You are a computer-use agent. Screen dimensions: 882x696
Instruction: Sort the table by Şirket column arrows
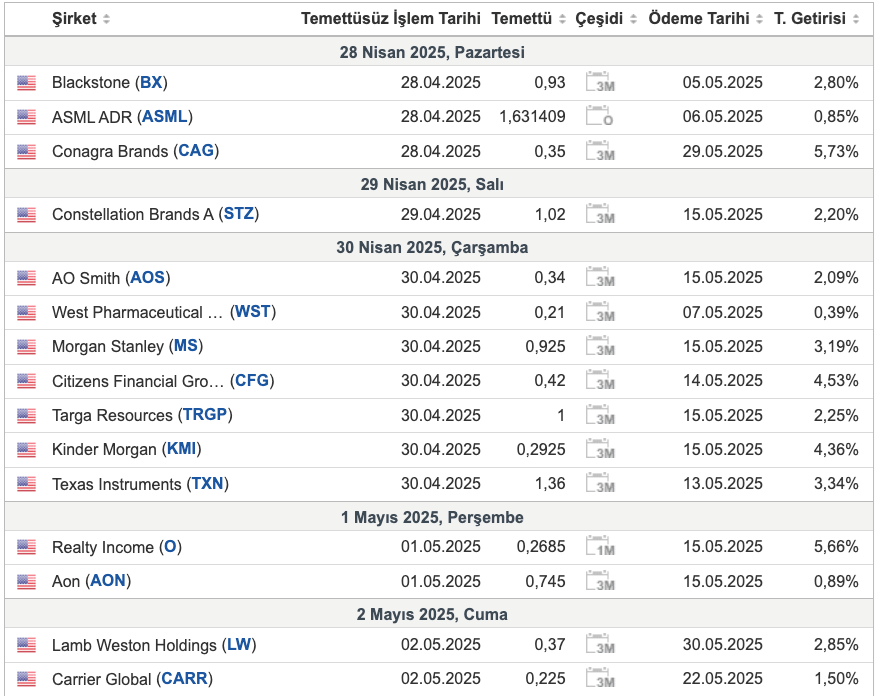[x=106, y=19]
